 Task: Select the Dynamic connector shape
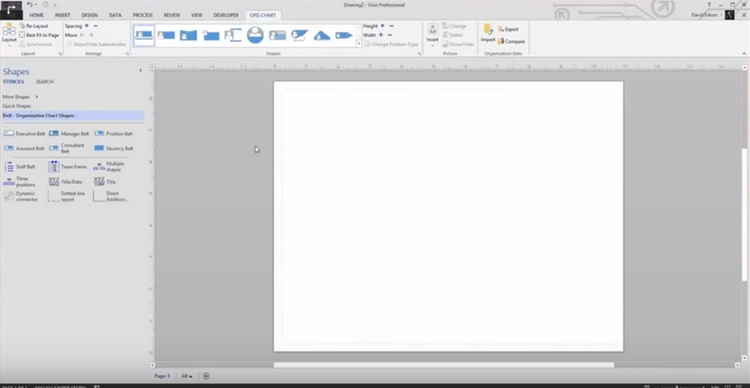pyautogui.click(x=21, y=197)
